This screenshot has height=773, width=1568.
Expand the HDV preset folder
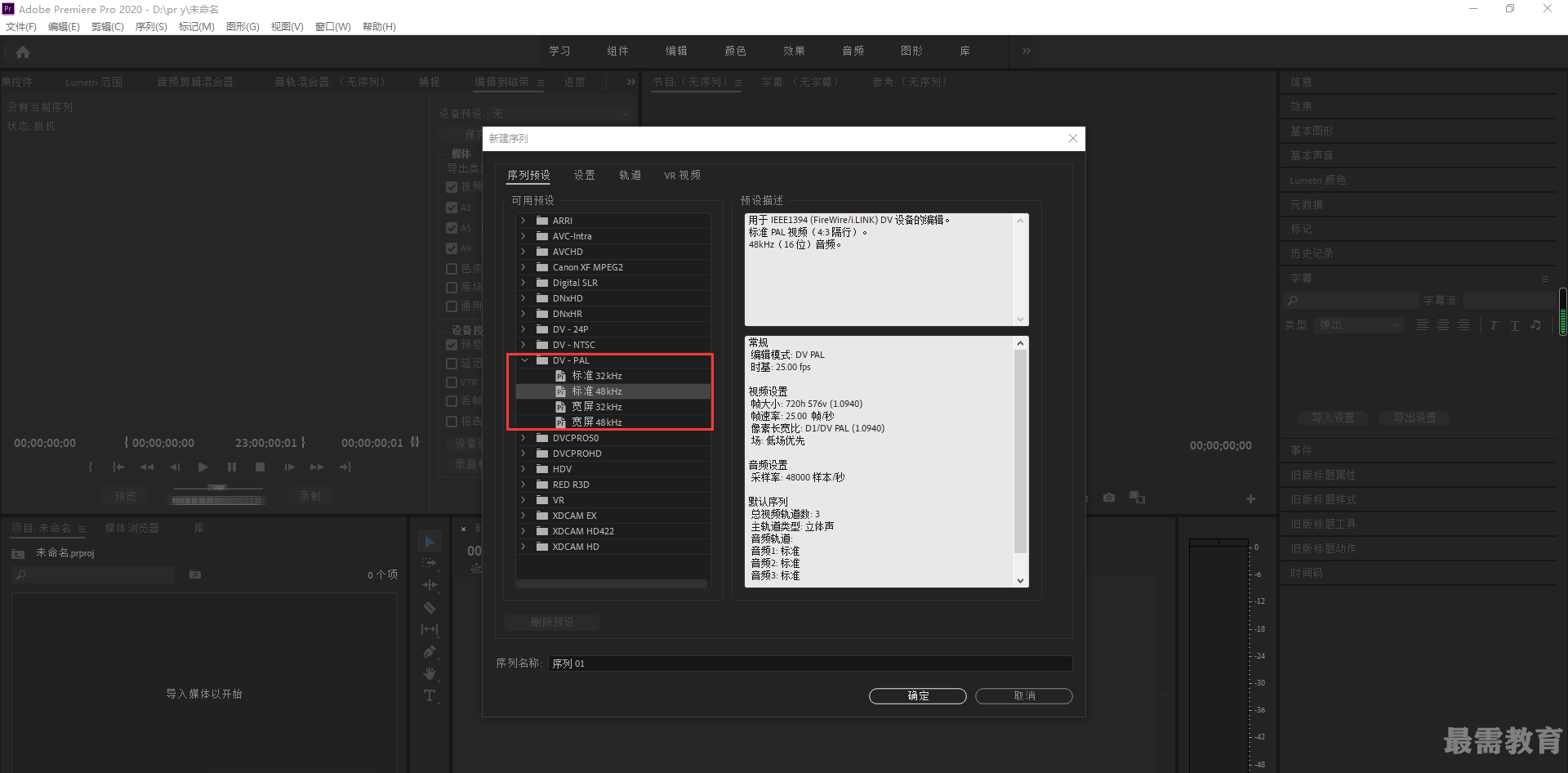[x=523, y=469]
